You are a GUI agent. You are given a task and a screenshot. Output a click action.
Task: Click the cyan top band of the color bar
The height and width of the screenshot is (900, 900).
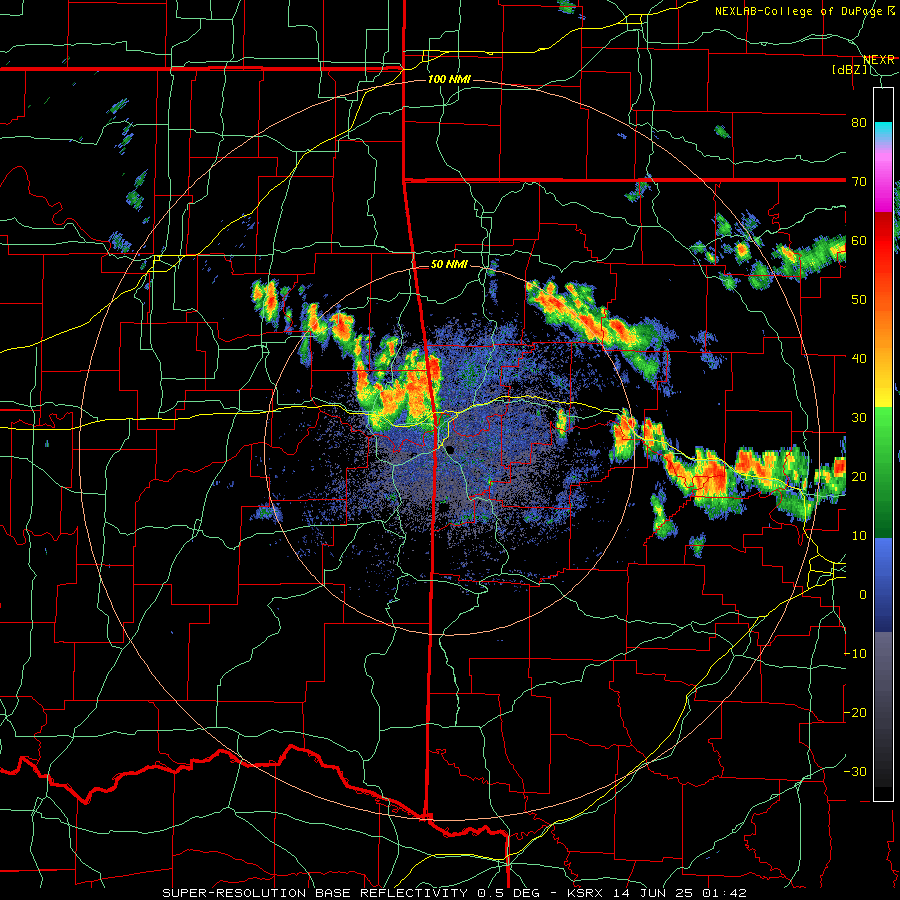pos(883,131)
